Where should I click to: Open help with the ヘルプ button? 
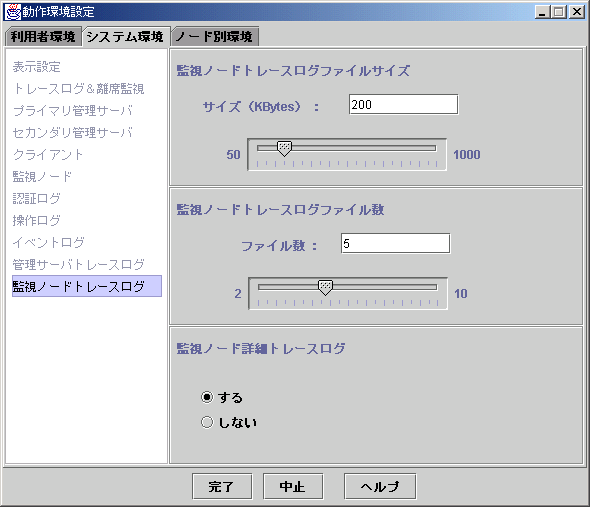380,487
